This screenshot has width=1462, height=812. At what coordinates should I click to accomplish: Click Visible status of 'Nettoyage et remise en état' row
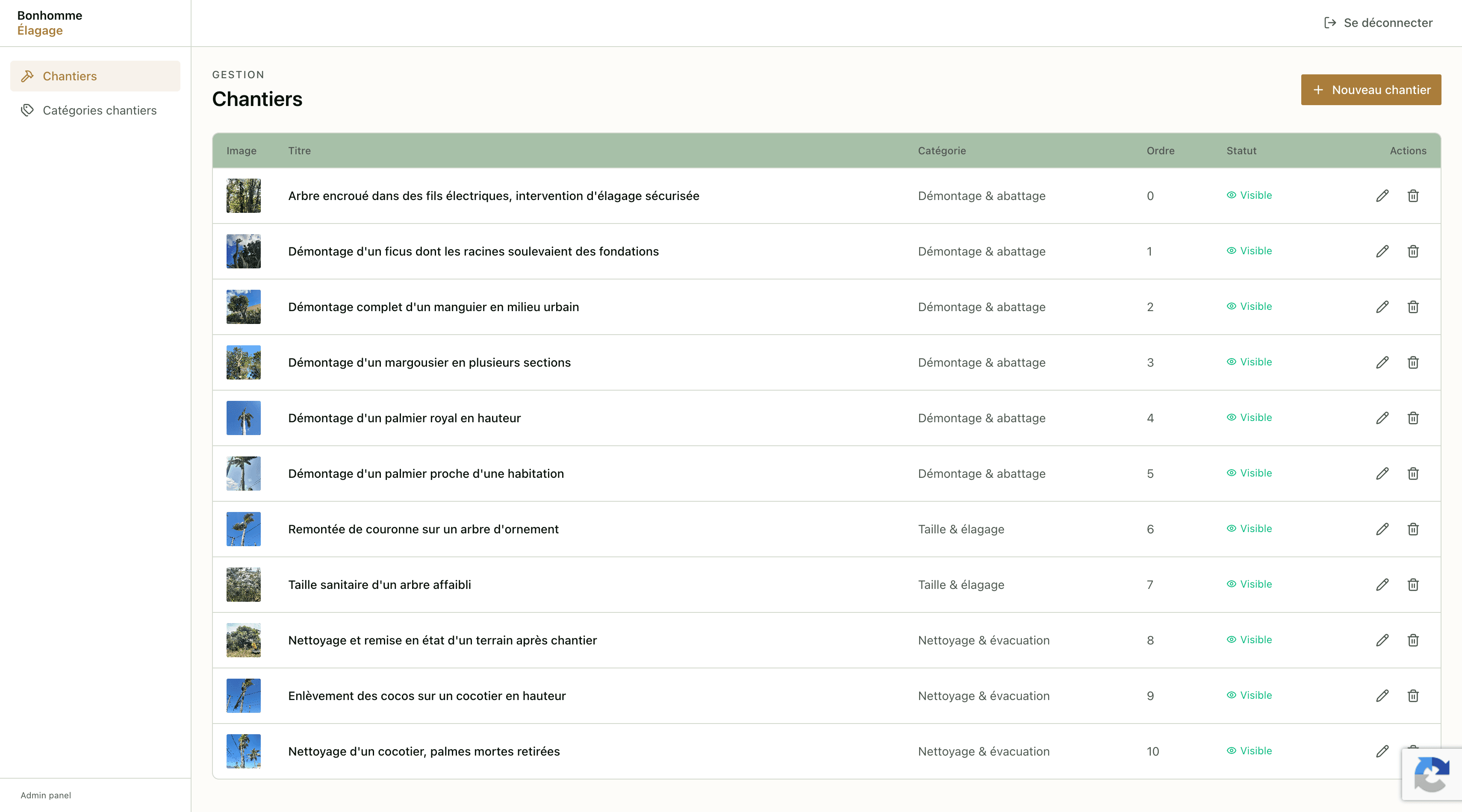point(1249,640)
